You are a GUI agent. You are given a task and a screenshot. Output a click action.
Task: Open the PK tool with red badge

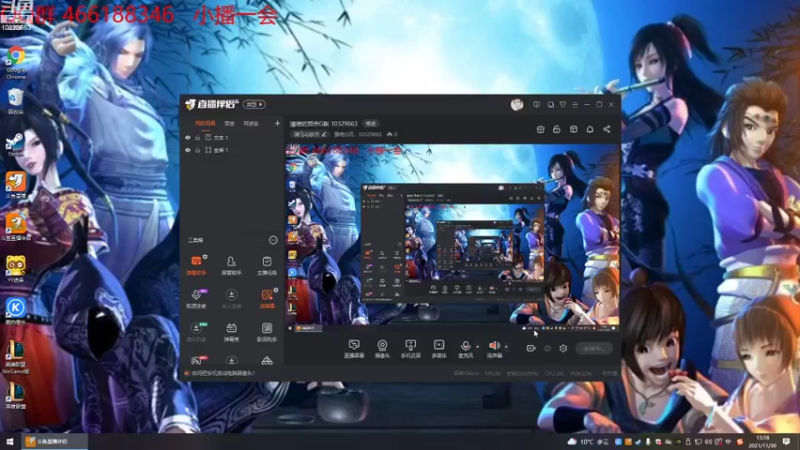tap(196, 361)
